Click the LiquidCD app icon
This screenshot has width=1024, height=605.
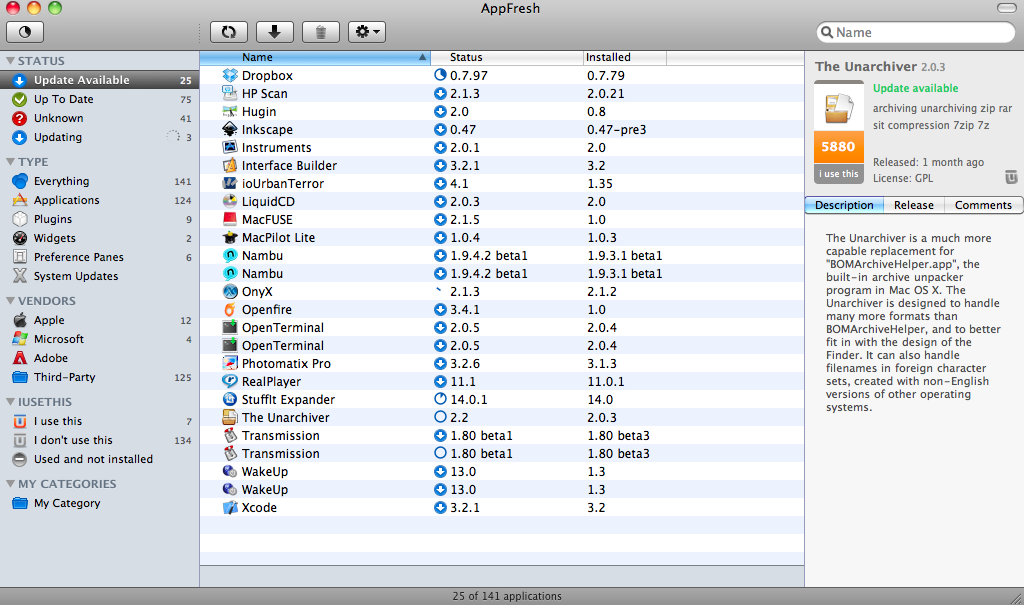230,201
